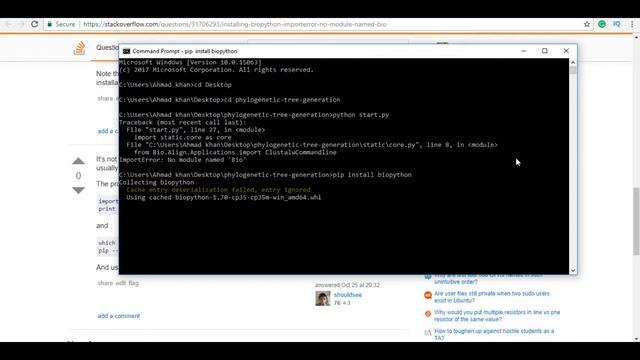The width and height of the screenshot is (640, 360).
Task: Click the Command Prompt scrollbar thumb
Action: tap(573, 70)
